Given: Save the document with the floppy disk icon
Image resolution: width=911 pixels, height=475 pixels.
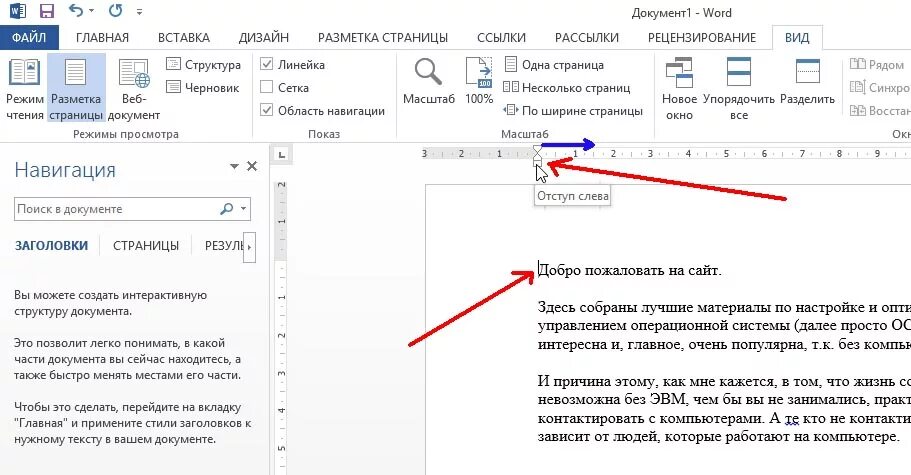Looking at the screenshot, I should (46, 11).
